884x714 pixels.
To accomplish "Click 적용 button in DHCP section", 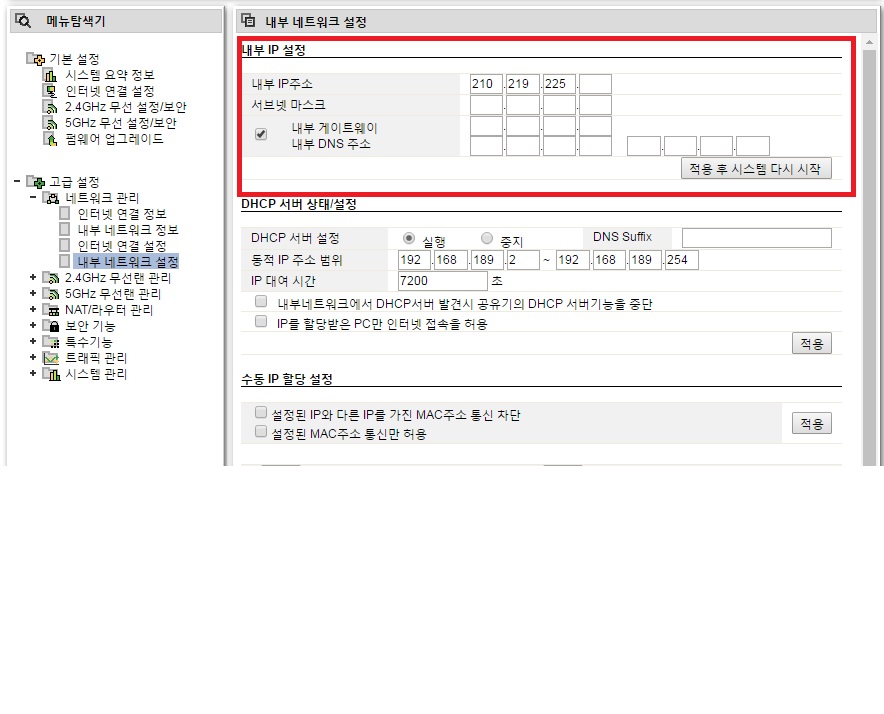I will click(812, 343).
